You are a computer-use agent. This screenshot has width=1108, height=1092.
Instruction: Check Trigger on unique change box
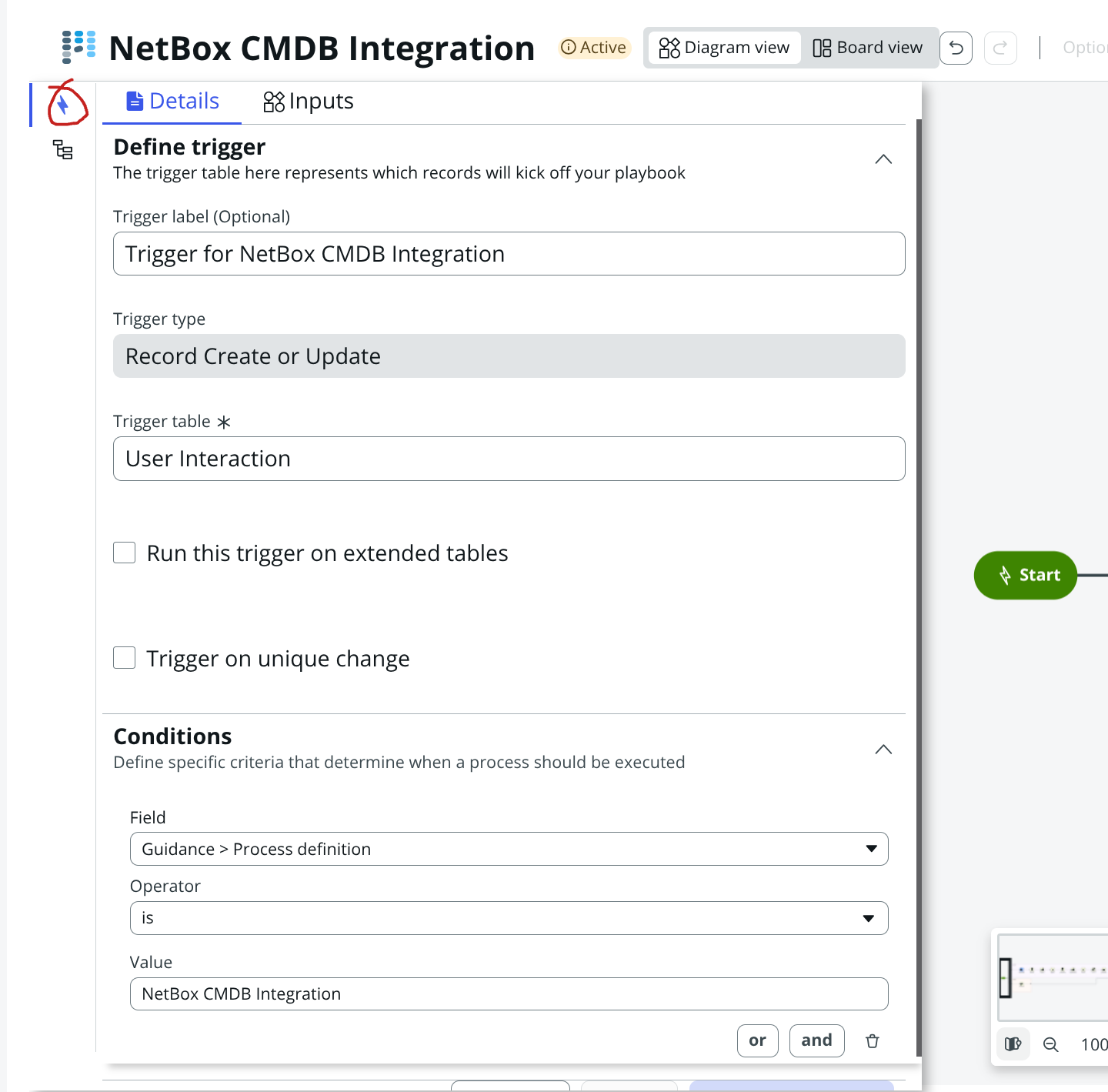(125, 658)
